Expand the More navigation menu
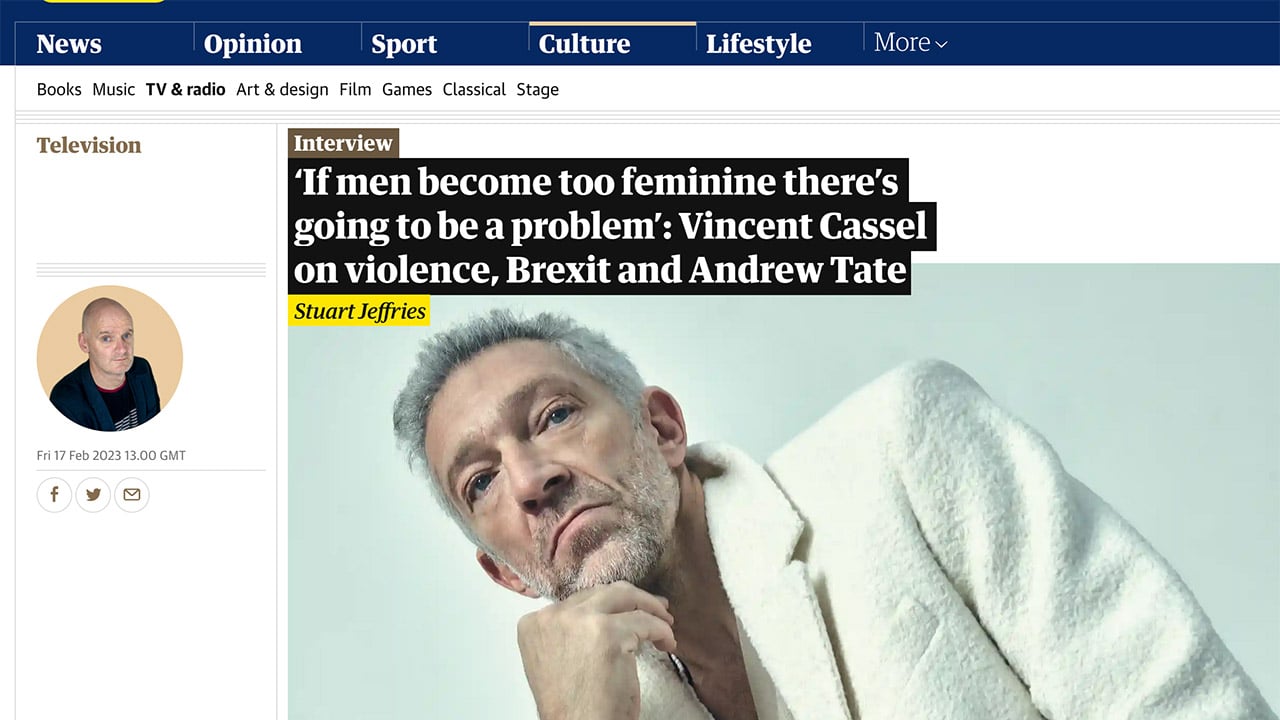Image resolution: width=1280 pixels, height=720 pixels. [910, 43]
